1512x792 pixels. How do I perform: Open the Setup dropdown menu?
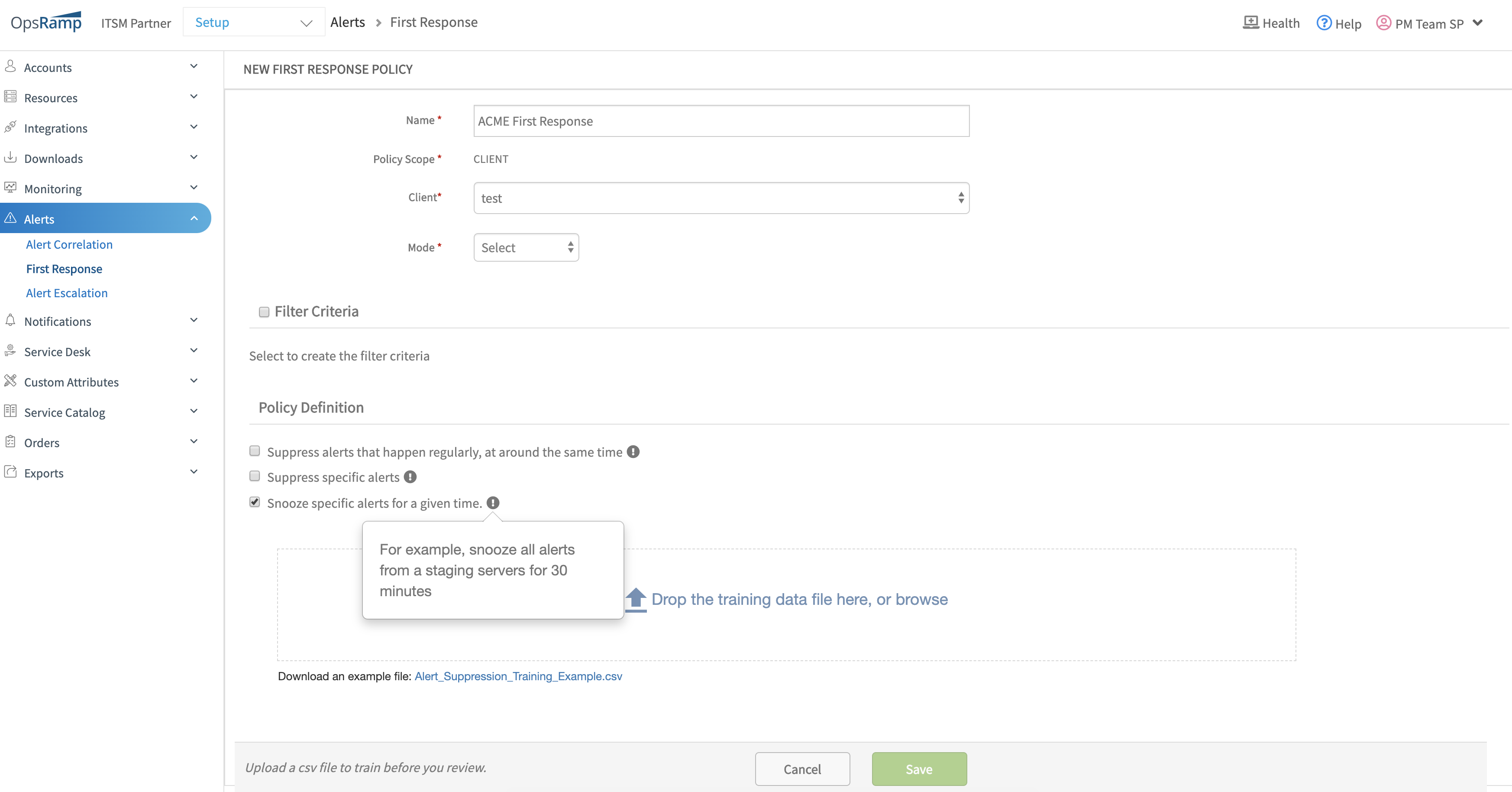[x=254, y=23]
